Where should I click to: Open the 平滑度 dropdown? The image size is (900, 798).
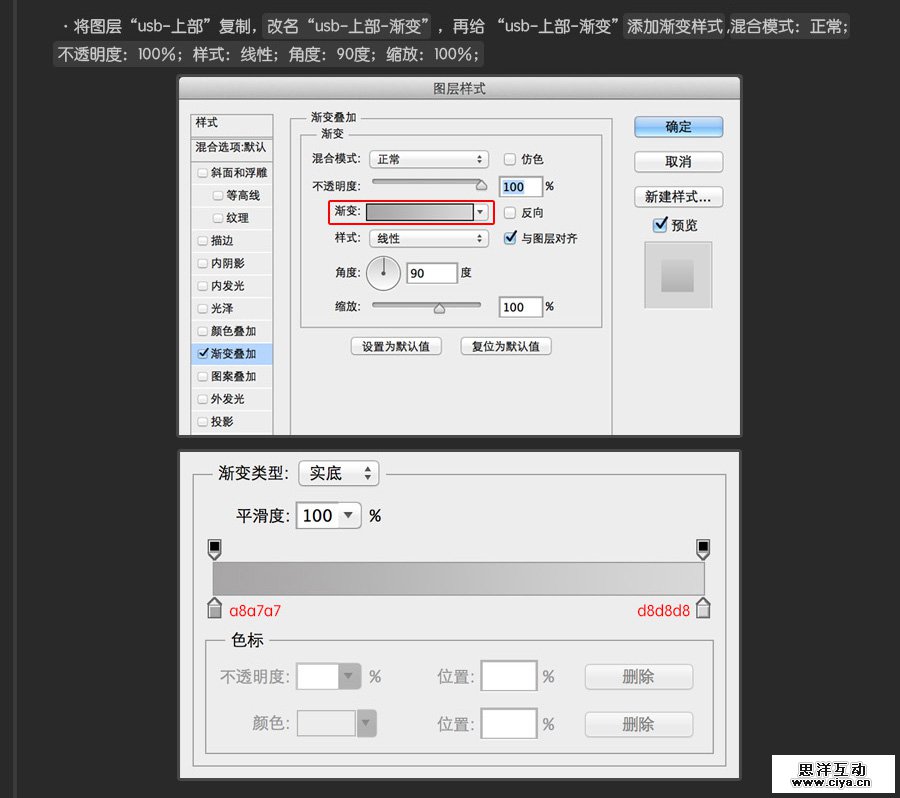click(328, 515)
